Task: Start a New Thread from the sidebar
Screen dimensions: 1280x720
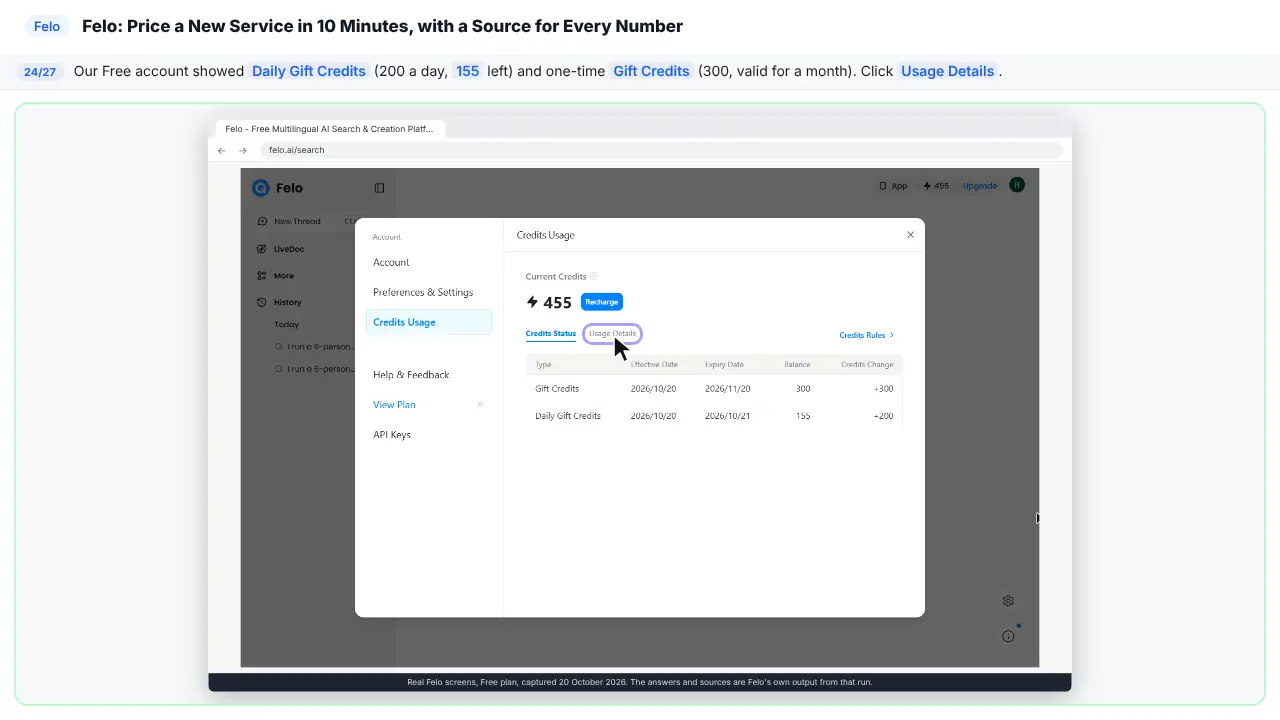Action: coord(290,221)
